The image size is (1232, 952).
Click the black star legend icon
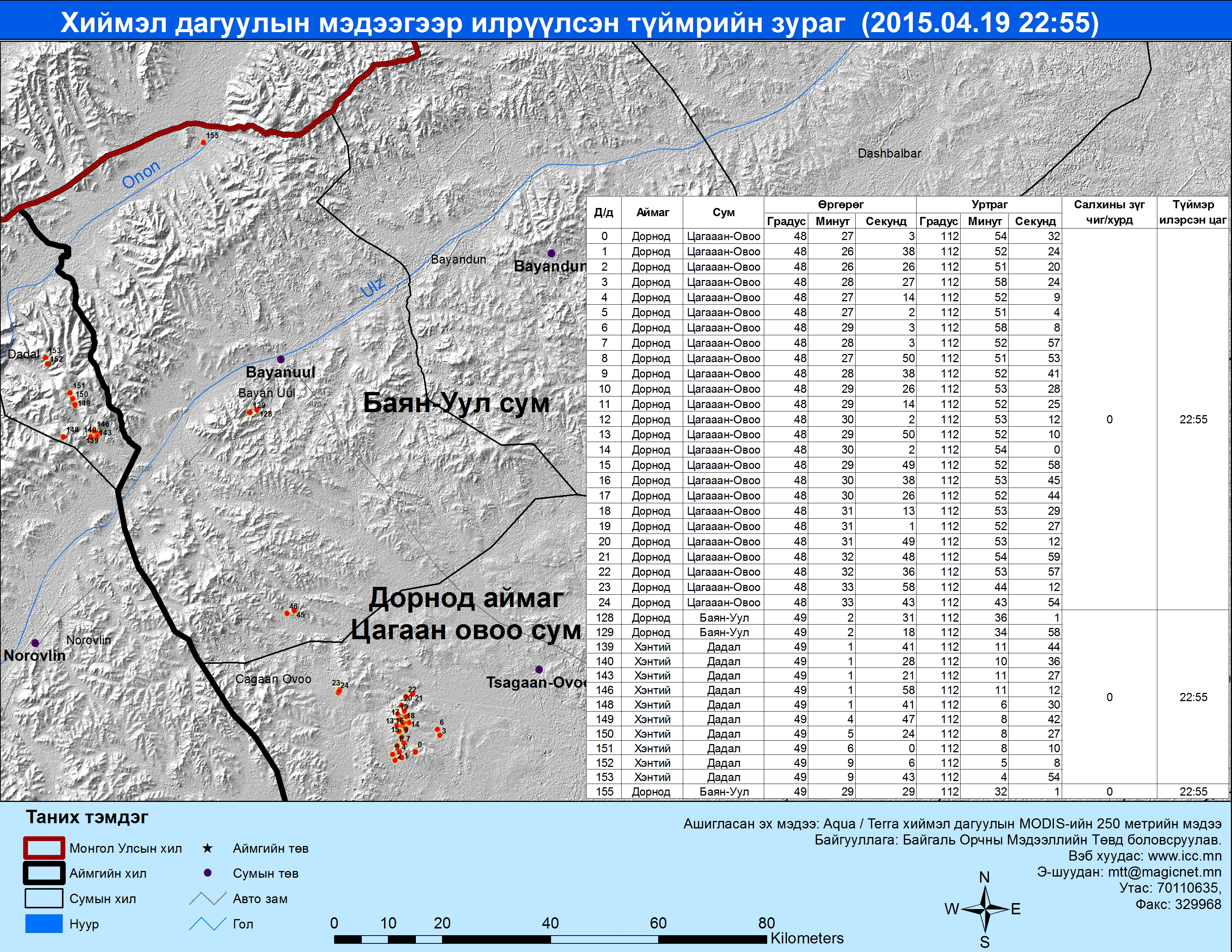click(x=208, y=848)
